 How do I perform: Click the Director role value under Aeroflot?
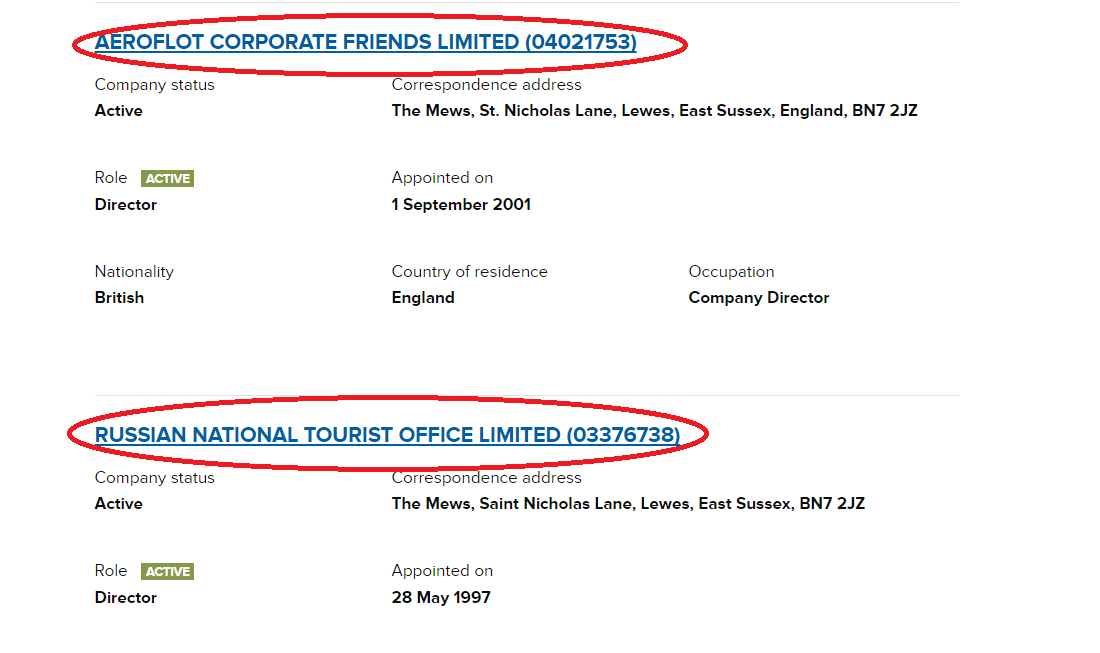coord(126,205)
